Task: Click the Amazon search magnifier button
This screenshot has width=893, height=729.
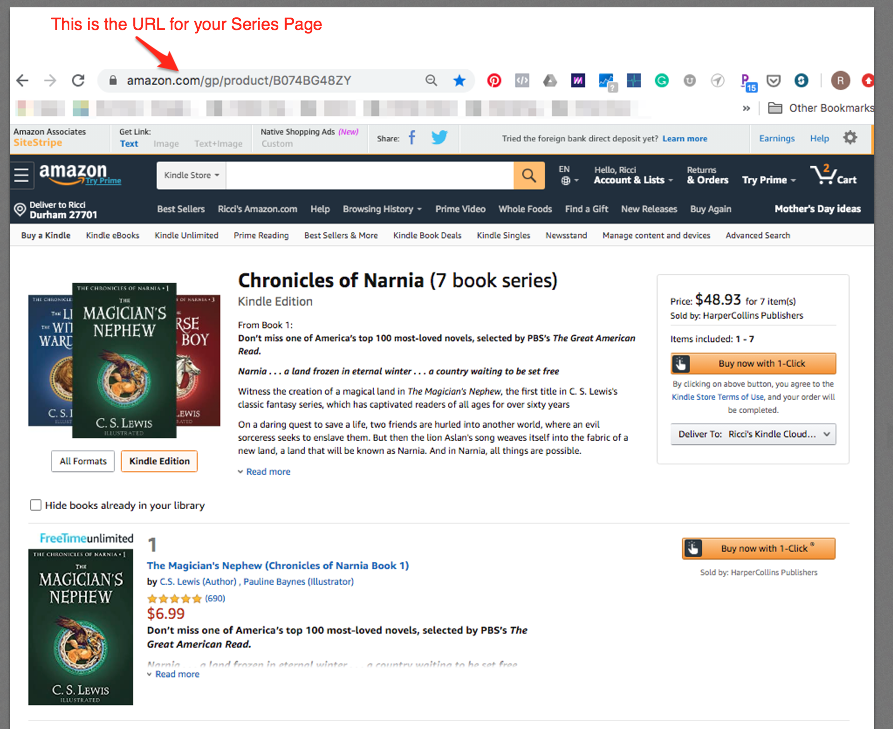Action: tap(529, 175)
